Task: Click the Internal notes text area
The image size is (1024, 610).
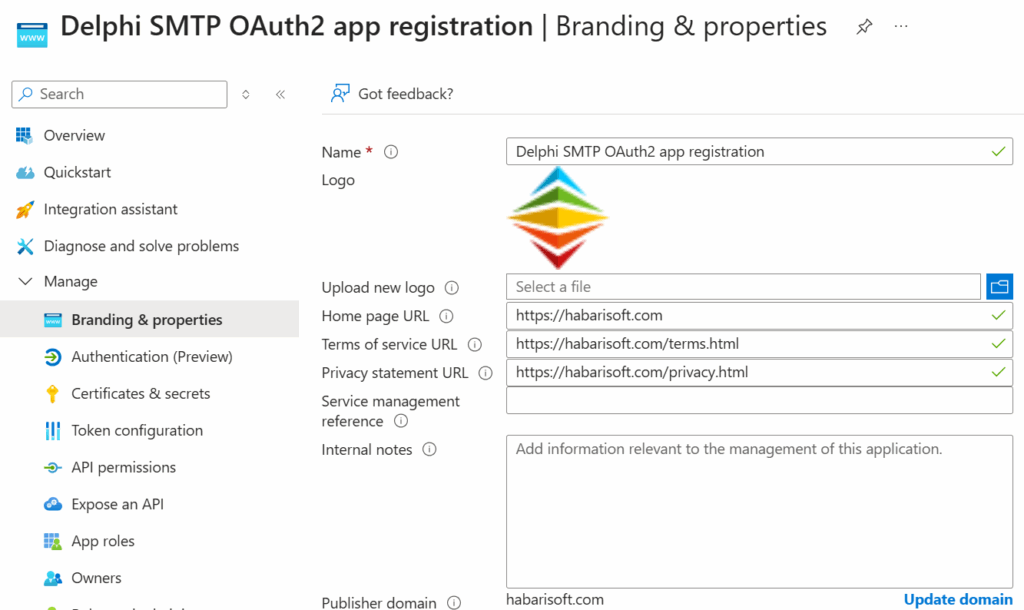Action: (760, 512)
